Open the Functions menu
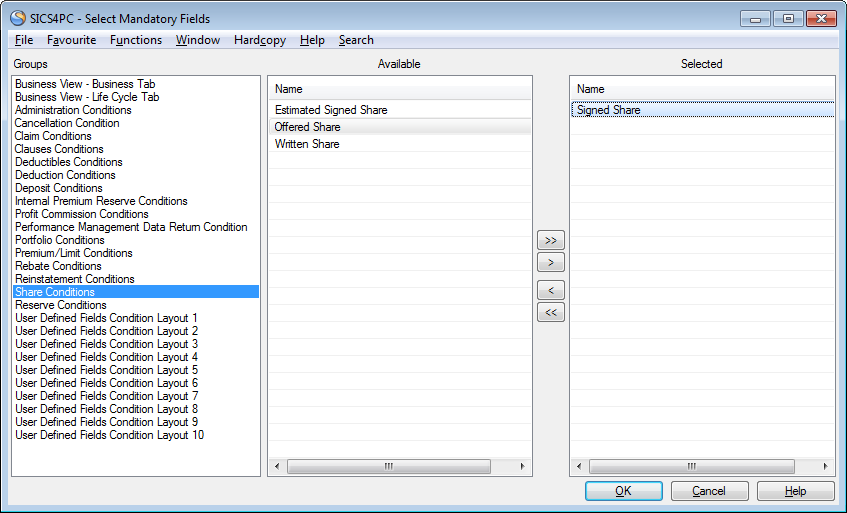 [136, 40]
